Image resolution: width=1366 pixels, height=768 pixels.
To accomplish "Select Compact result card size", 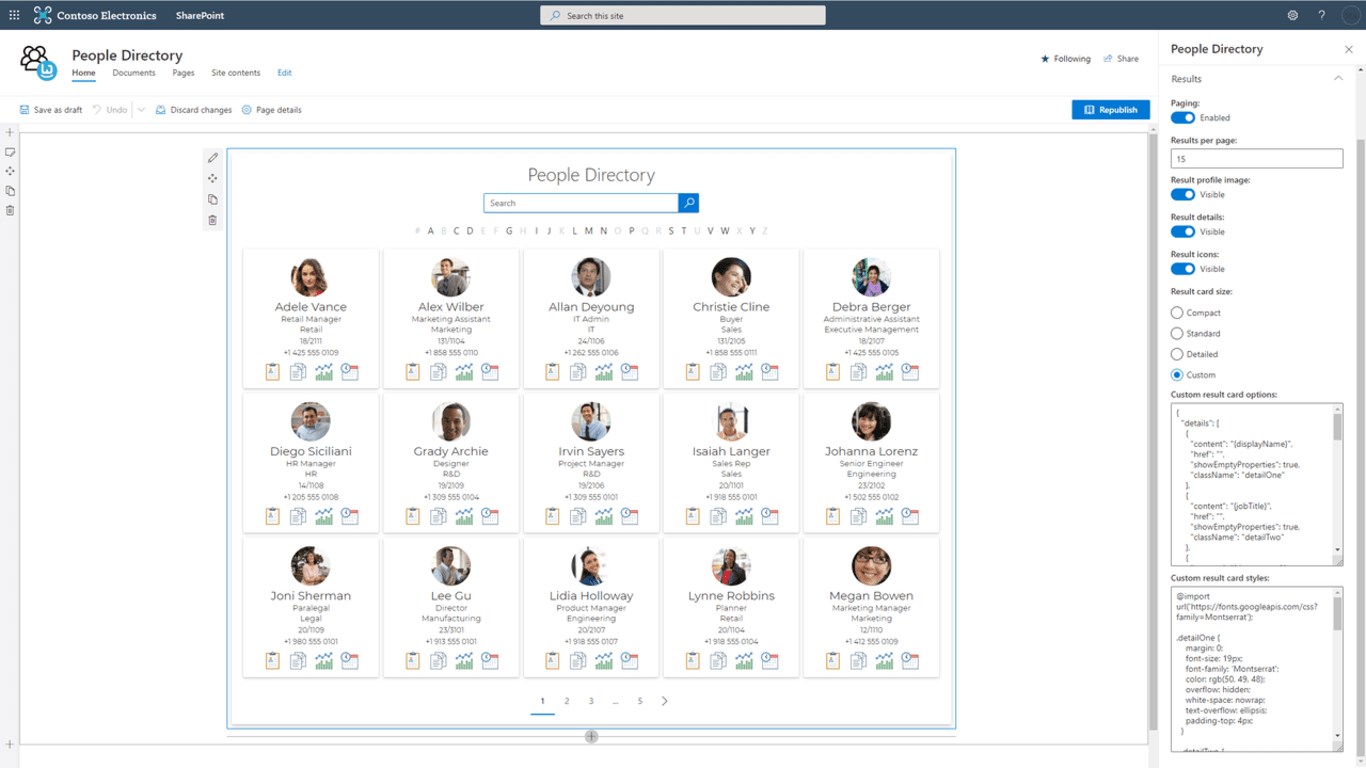I will 1177,313.
